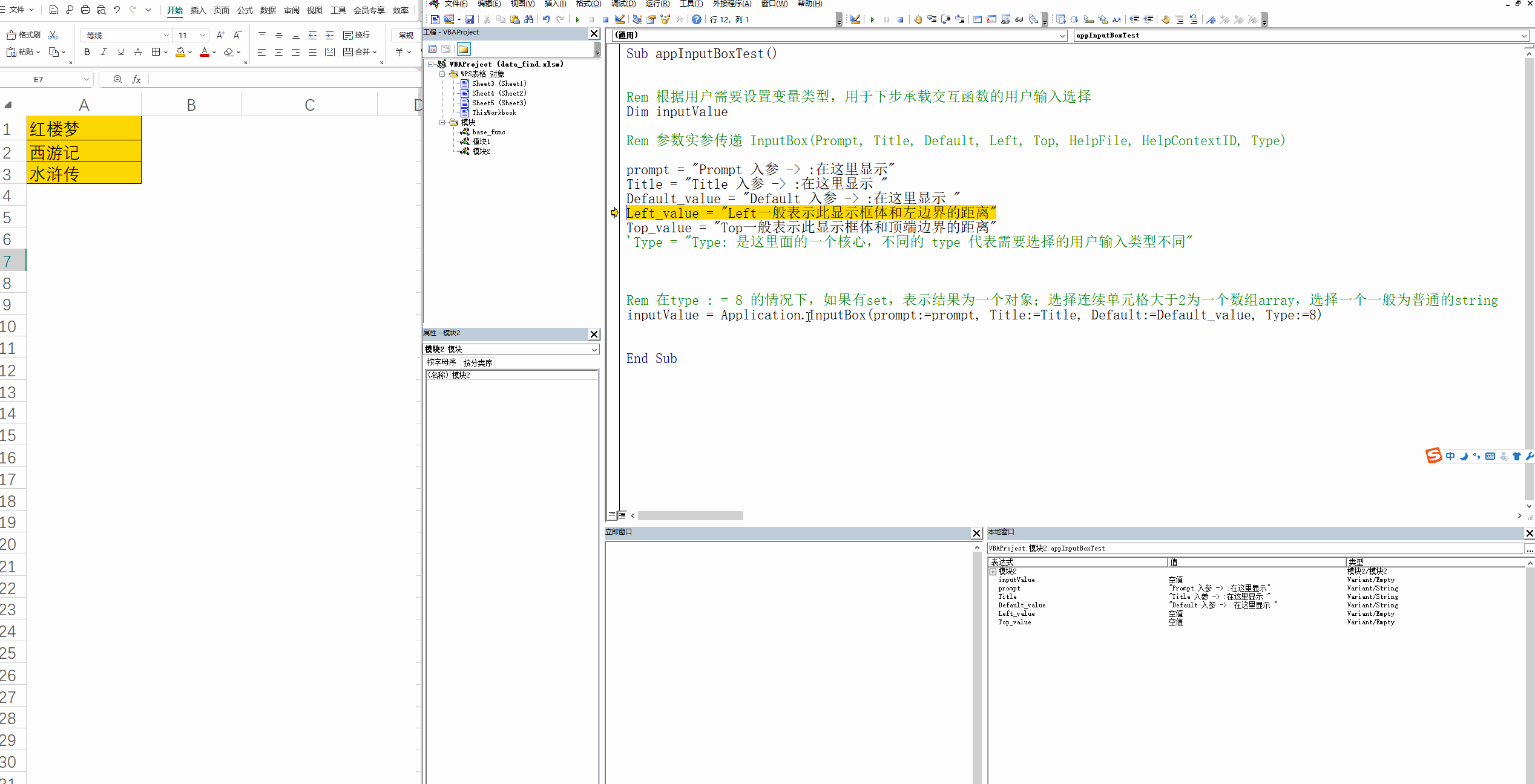
Task: Switch to the 按分类序 properties tab
Action: pos(478,363)
